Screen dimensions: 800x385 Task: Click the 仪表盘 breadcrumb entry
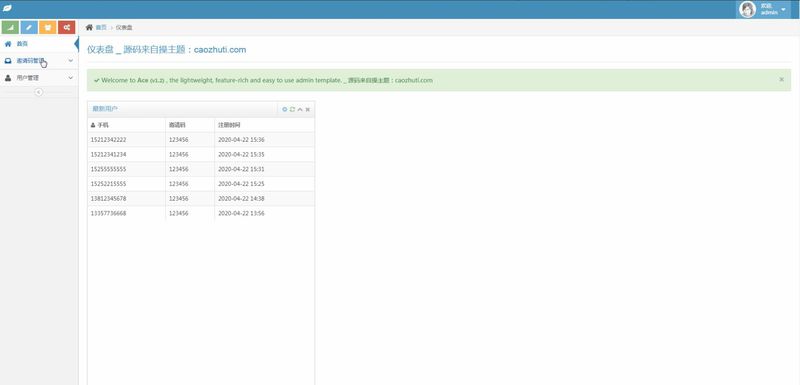pos(124,28)
